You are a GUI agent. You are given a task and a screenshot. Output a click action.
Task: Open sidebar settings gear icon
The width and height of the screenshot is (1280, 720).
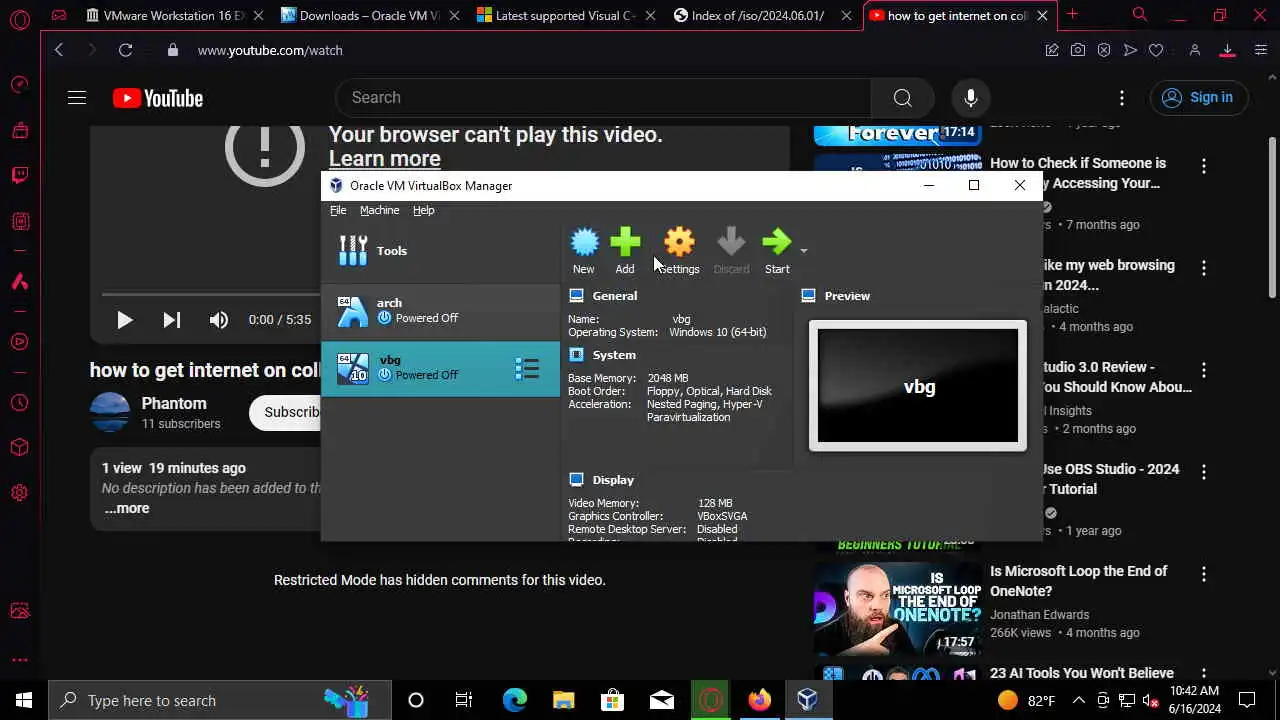20,492
